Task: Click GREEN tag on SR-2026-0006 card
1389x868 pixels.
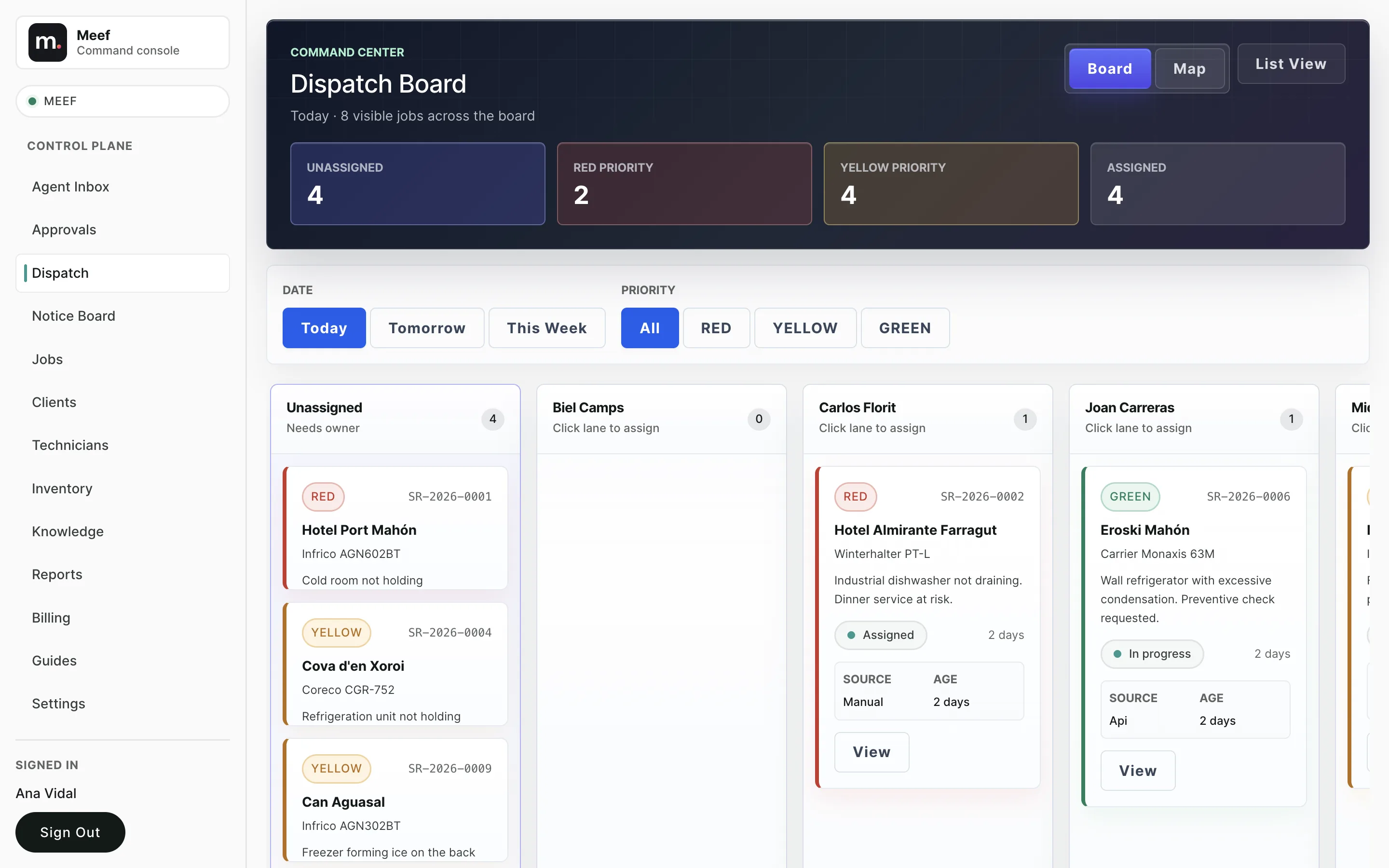Action: pyautogui.click(x=1130, y=497)
